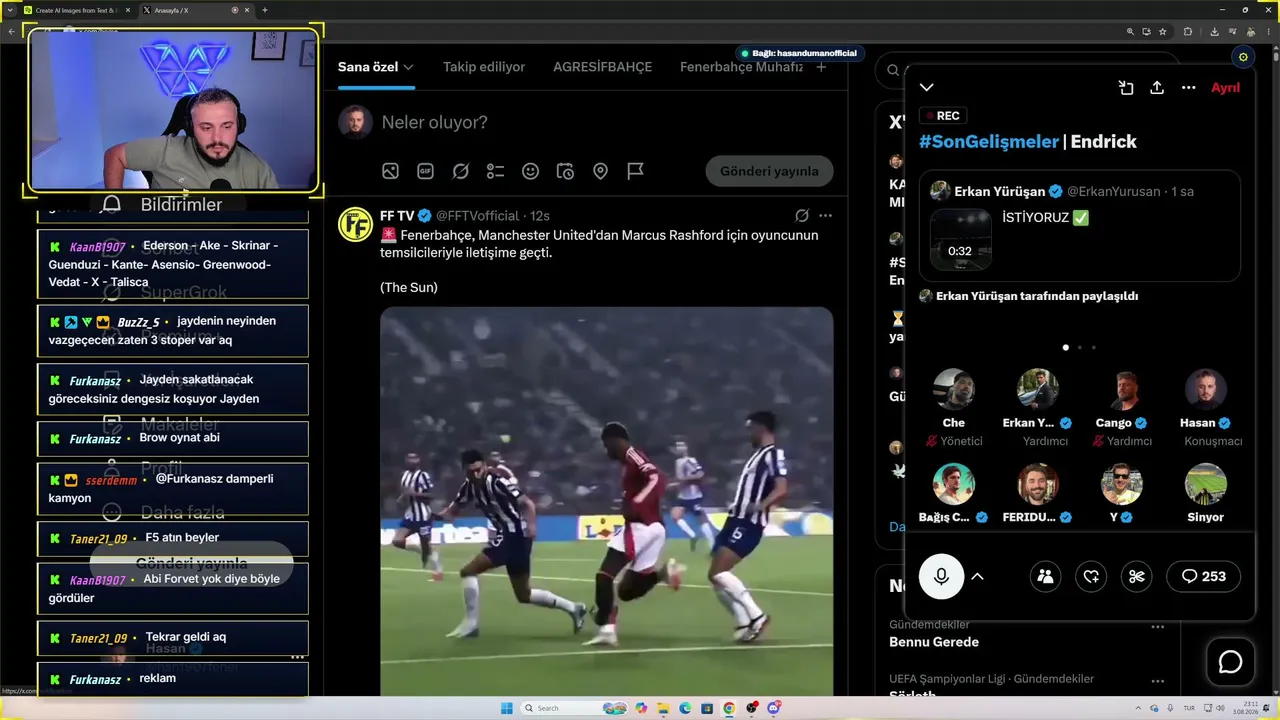Image resolution: width=1280 pixels, height=720 pixels.
Task: Open Che's host avatar in the Space
Action: click(953, 389)
